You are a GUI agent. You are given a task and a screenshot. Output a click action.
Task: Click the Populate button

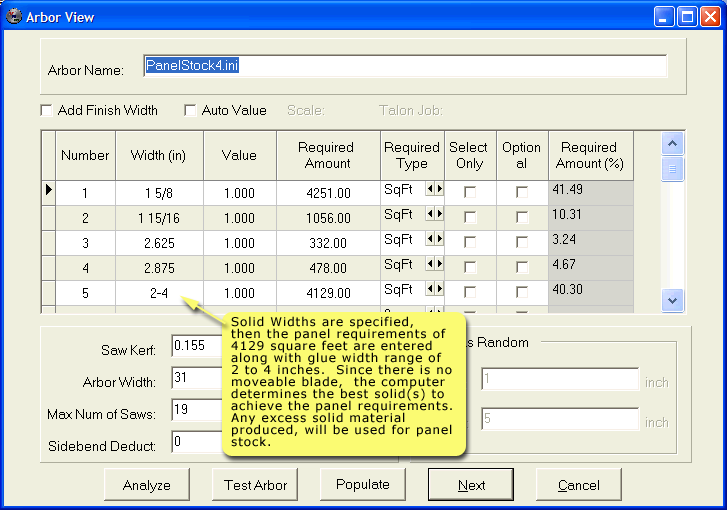pos(362,485)
